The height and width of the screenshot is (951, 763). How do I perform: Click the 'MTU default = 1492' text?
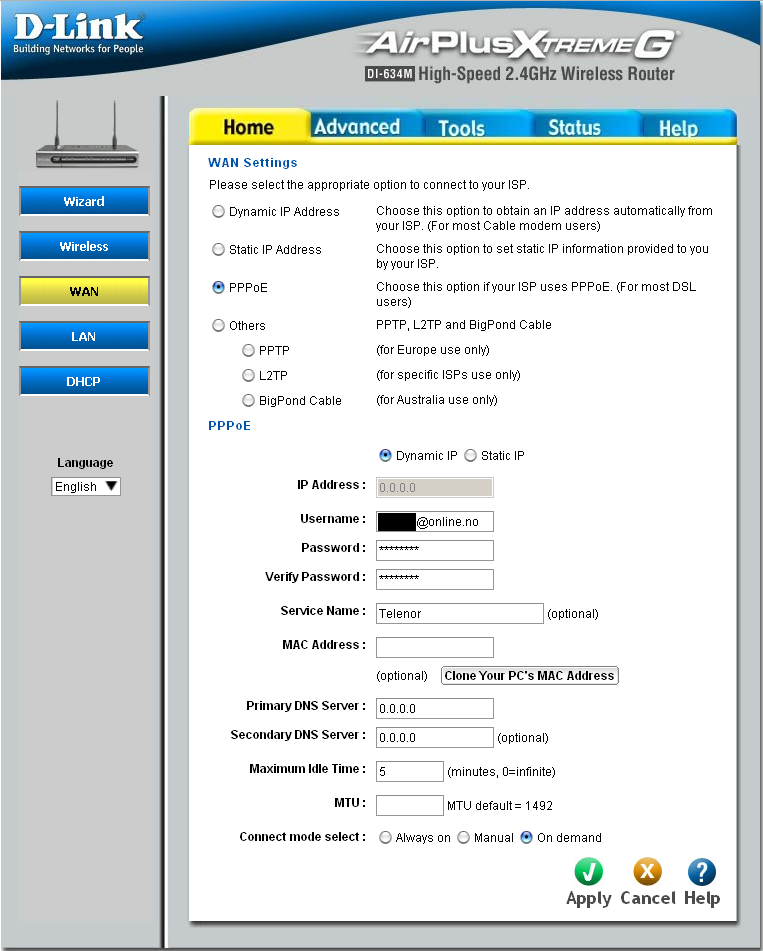coord(500,806)
